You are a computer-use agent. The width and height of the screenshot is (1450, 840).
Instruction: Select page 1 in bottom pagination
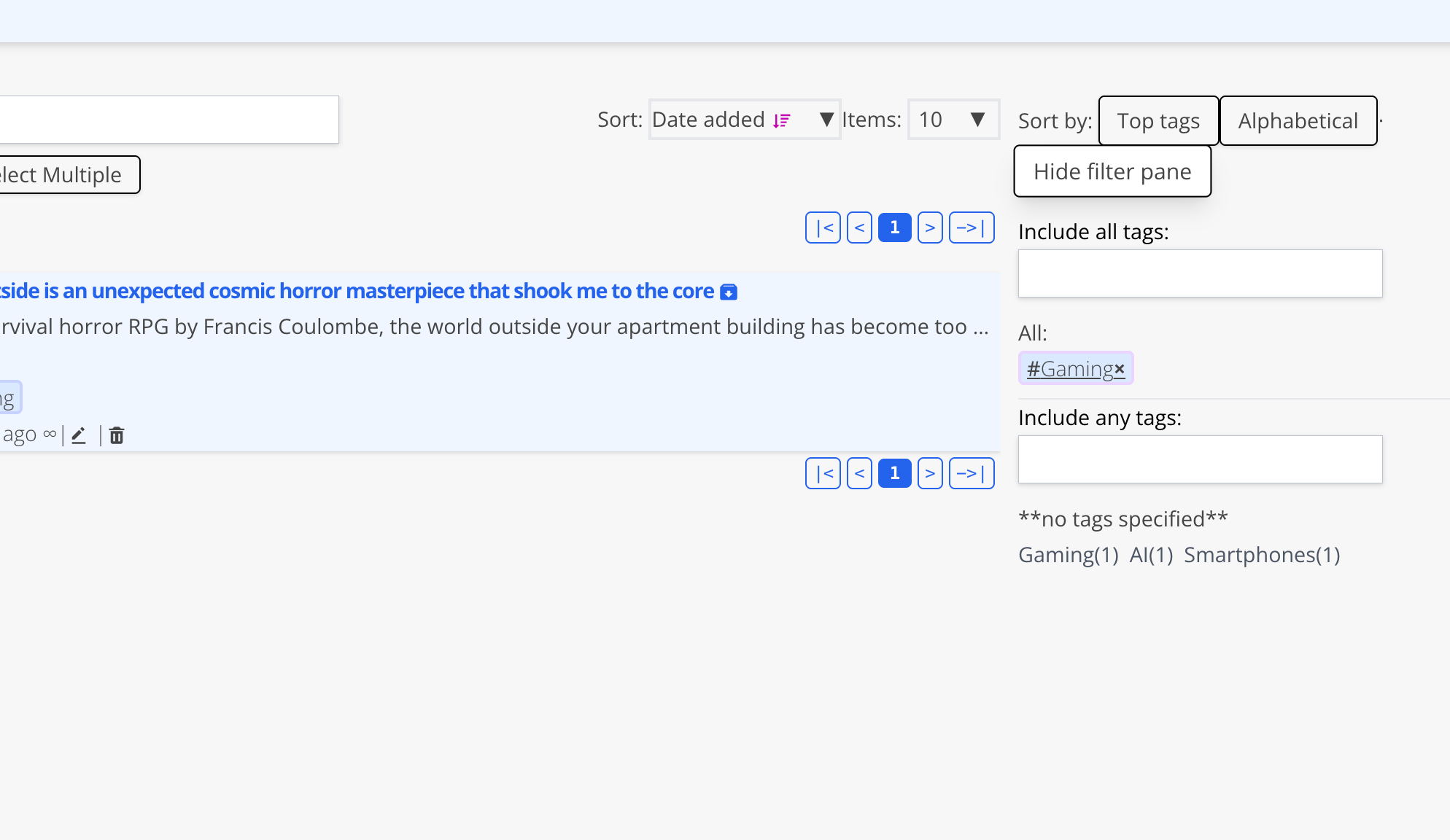point(895,473)
